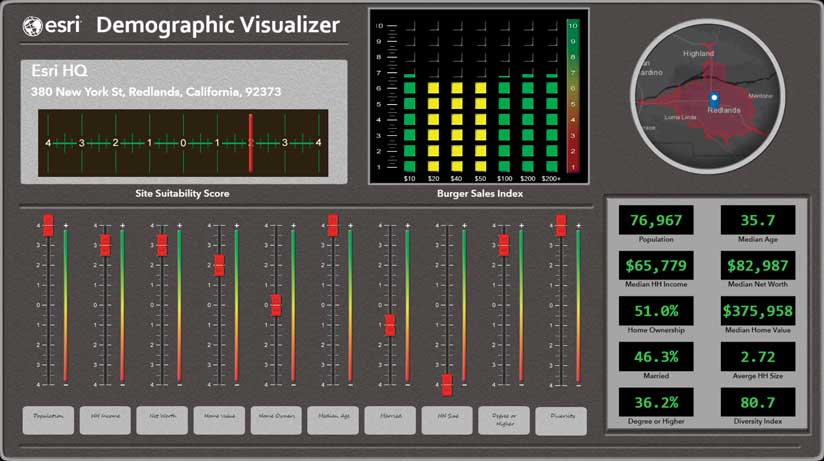Click the Demographic Visualizer title
Viewport: 824px width, 461px height.
click(218, 26)
